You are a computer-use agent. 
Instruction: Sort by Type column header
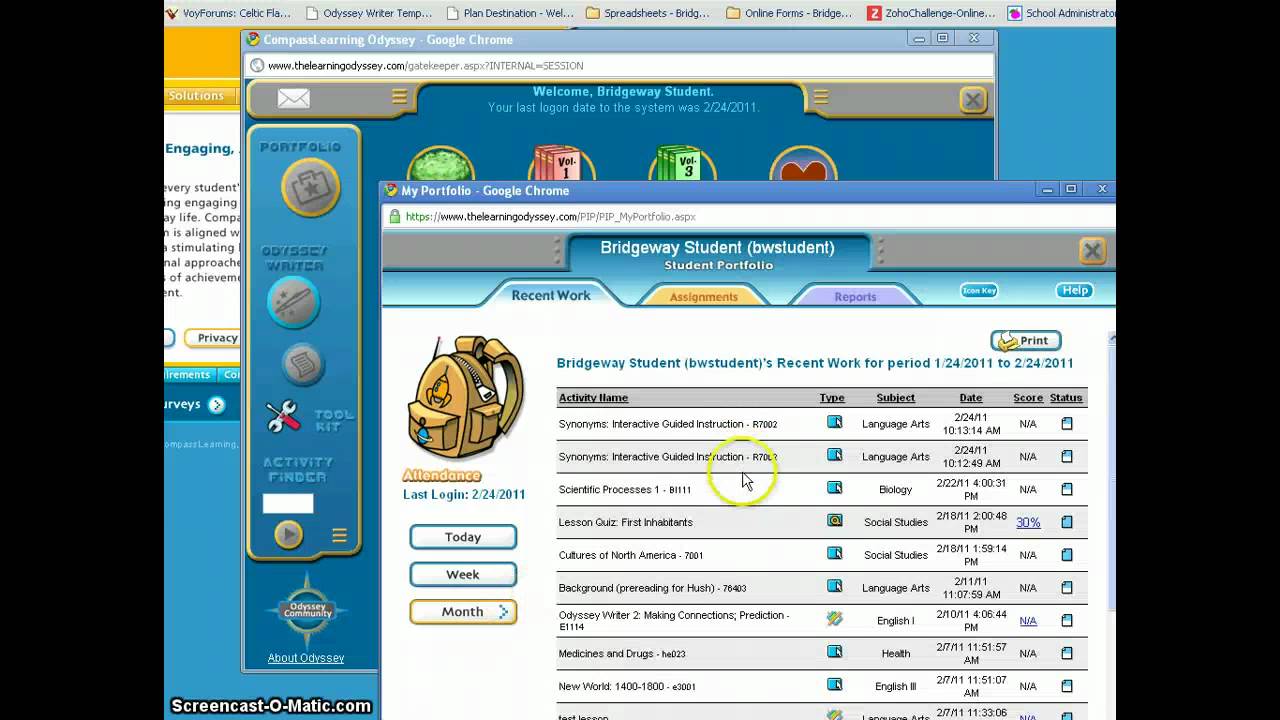click(x=832, y=398)
